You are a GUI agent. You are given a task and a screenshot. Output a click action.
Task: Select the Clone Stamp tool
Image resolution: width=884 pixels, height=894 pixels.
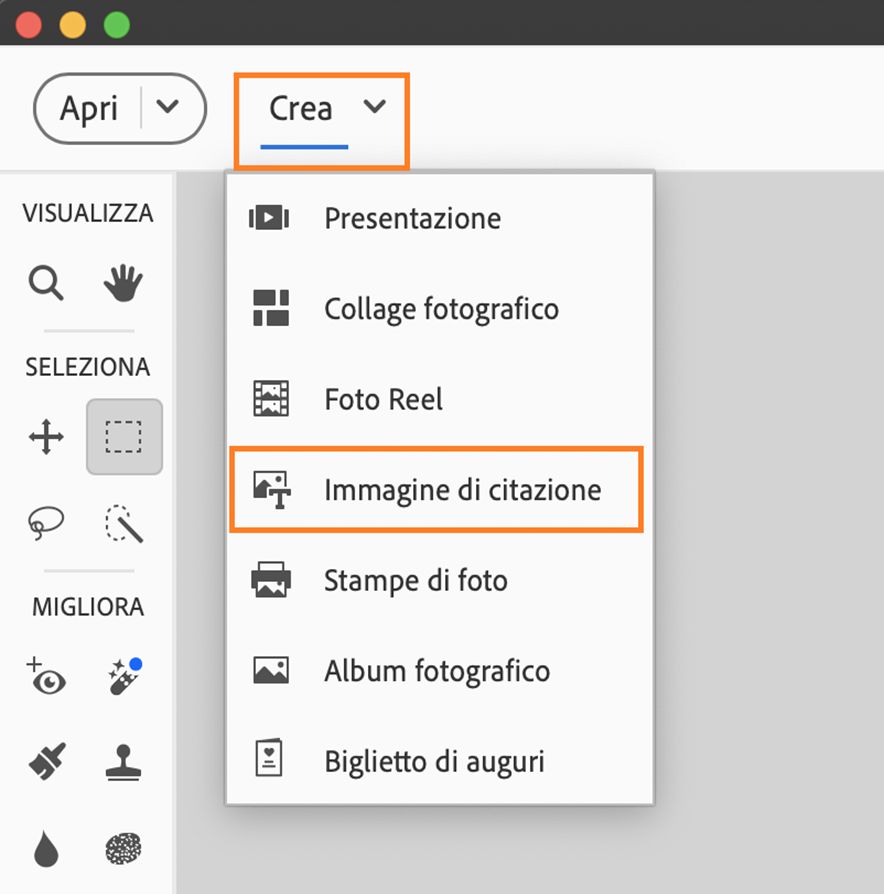click(x=124, y=763)
